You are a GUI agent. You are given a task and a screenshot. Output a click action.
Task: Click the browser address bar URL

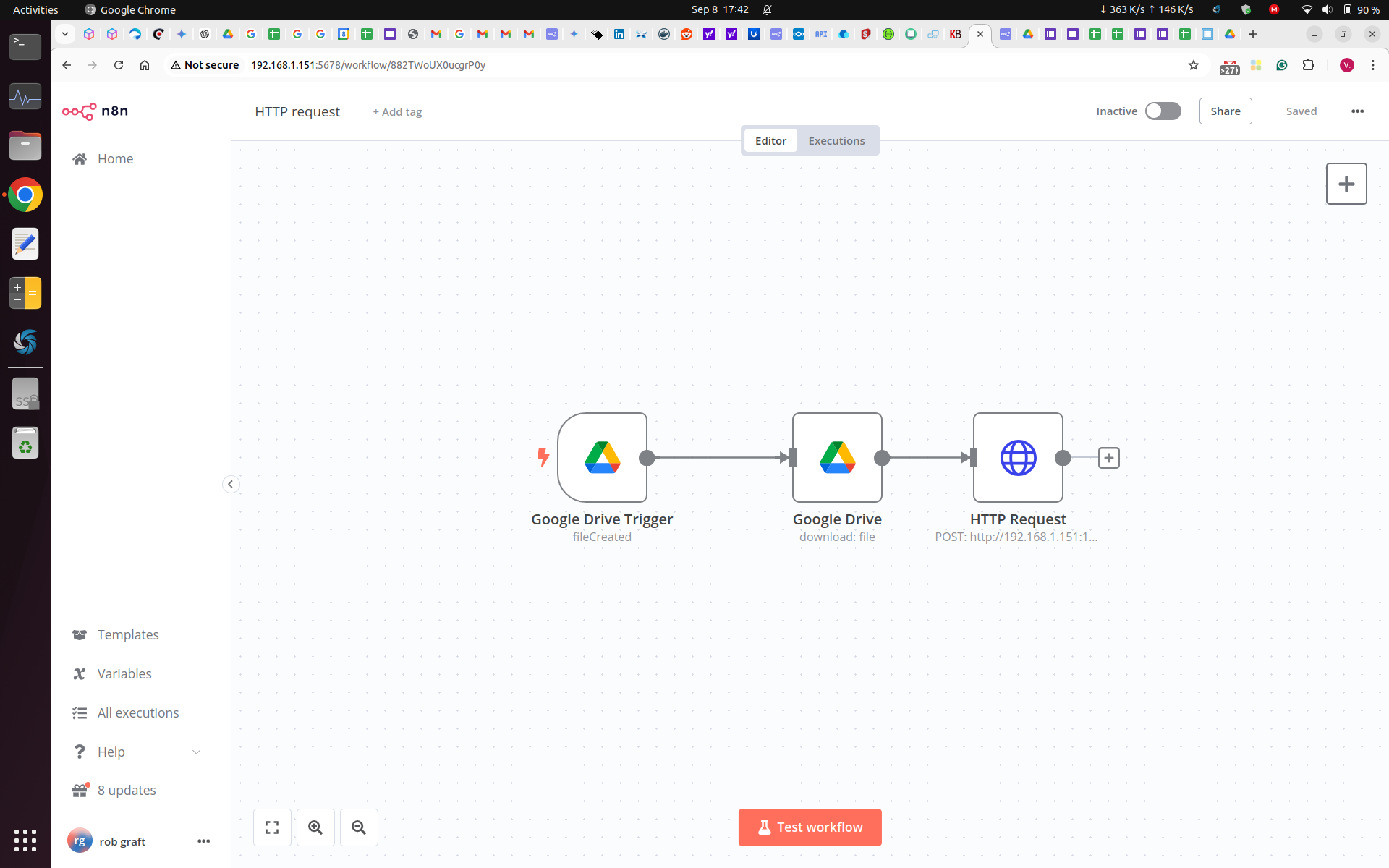pos(368,65)
